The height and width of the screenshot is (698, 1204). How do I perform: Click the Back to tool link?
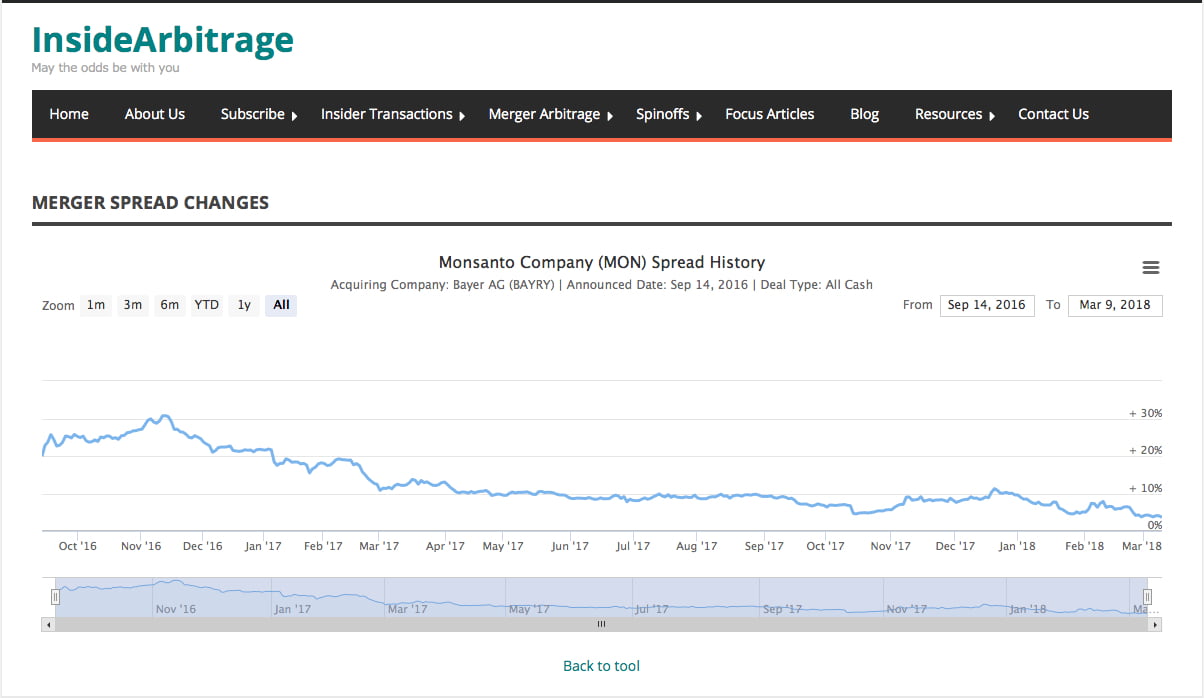601,665
